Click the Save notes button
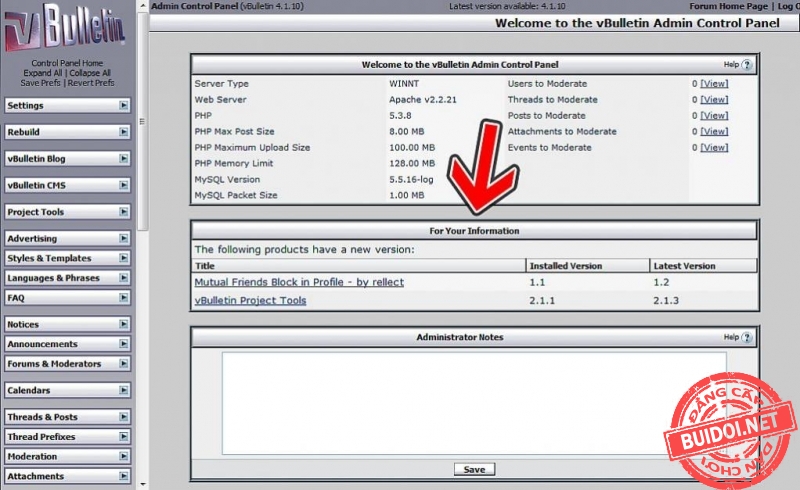 (x=474, y=469)
